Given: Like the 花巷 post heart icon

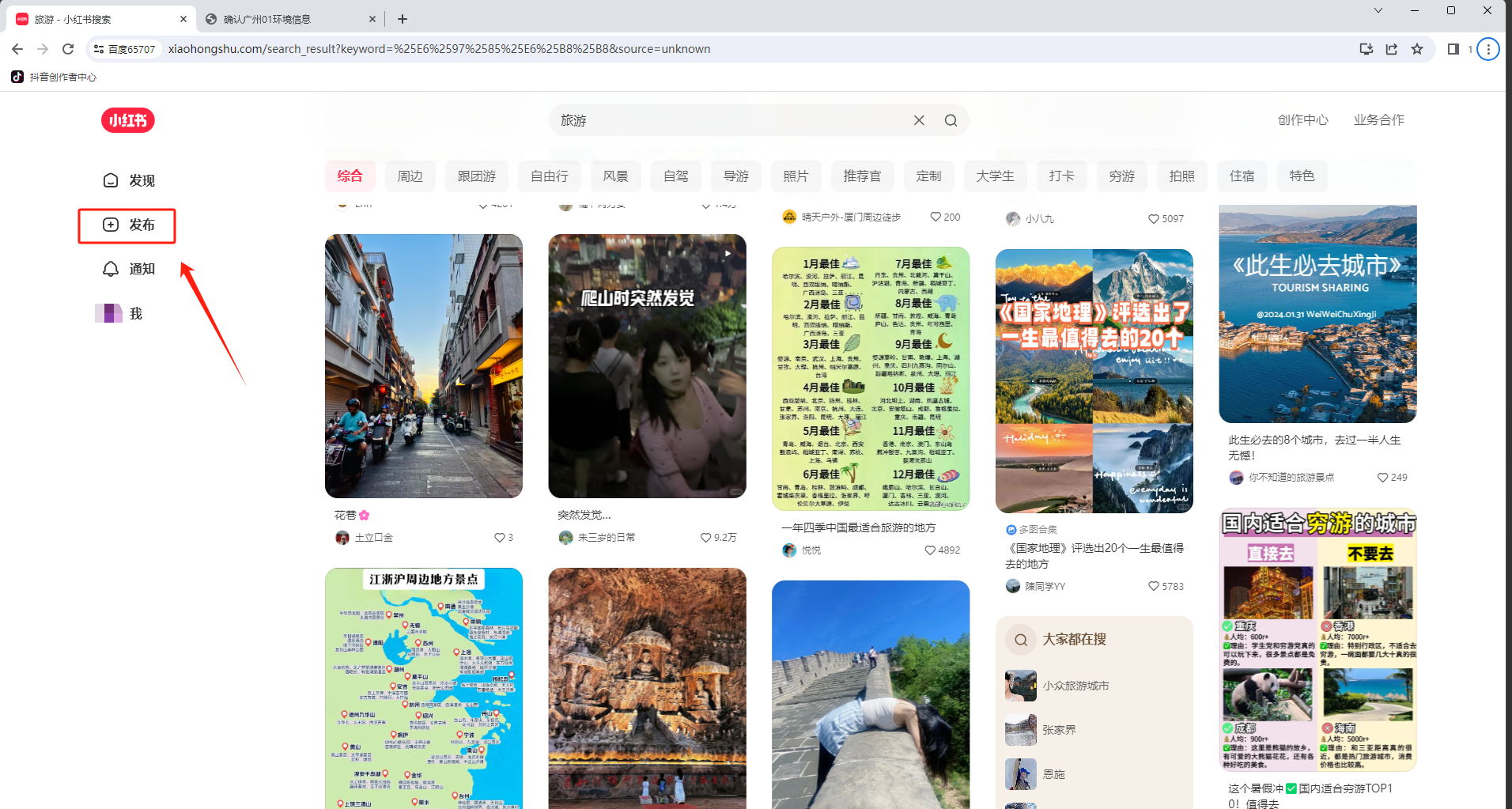Looking at the screenshot, I should point(499,538).
